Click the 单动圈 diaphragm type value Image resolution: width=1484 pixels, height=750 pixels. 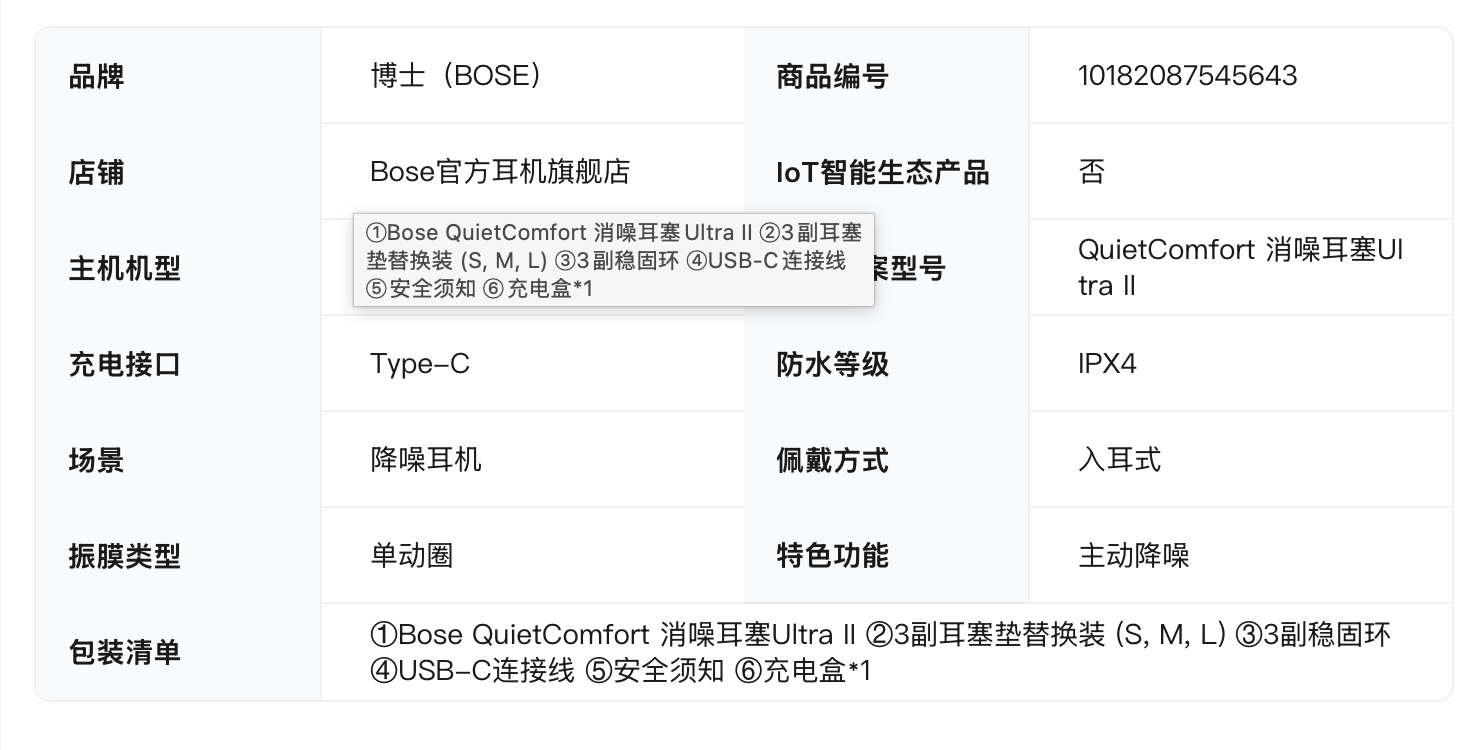pyautogui.click(x=412, y=556)
